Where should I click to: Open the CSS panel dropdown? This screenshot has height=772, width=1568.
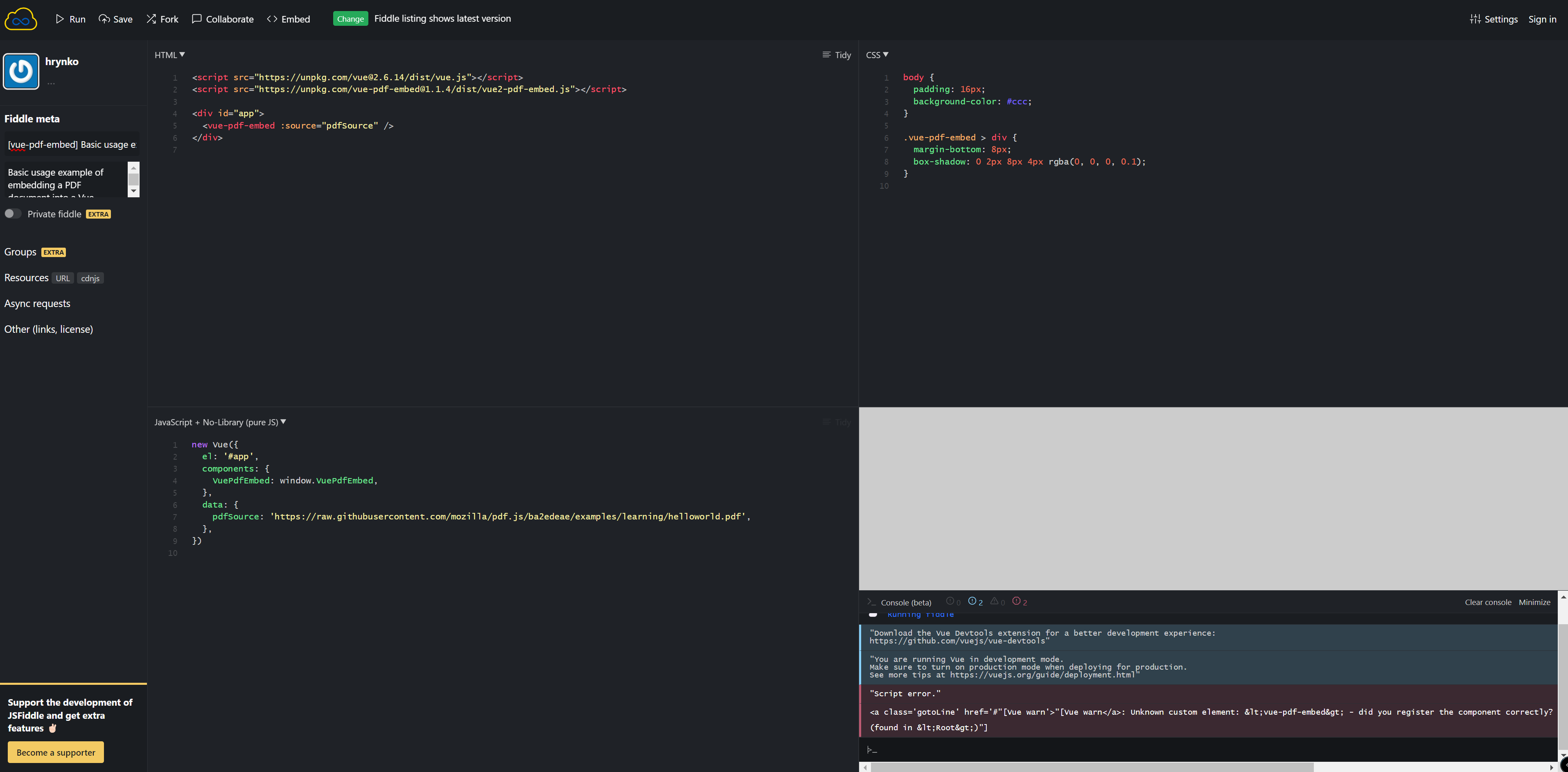877,55
